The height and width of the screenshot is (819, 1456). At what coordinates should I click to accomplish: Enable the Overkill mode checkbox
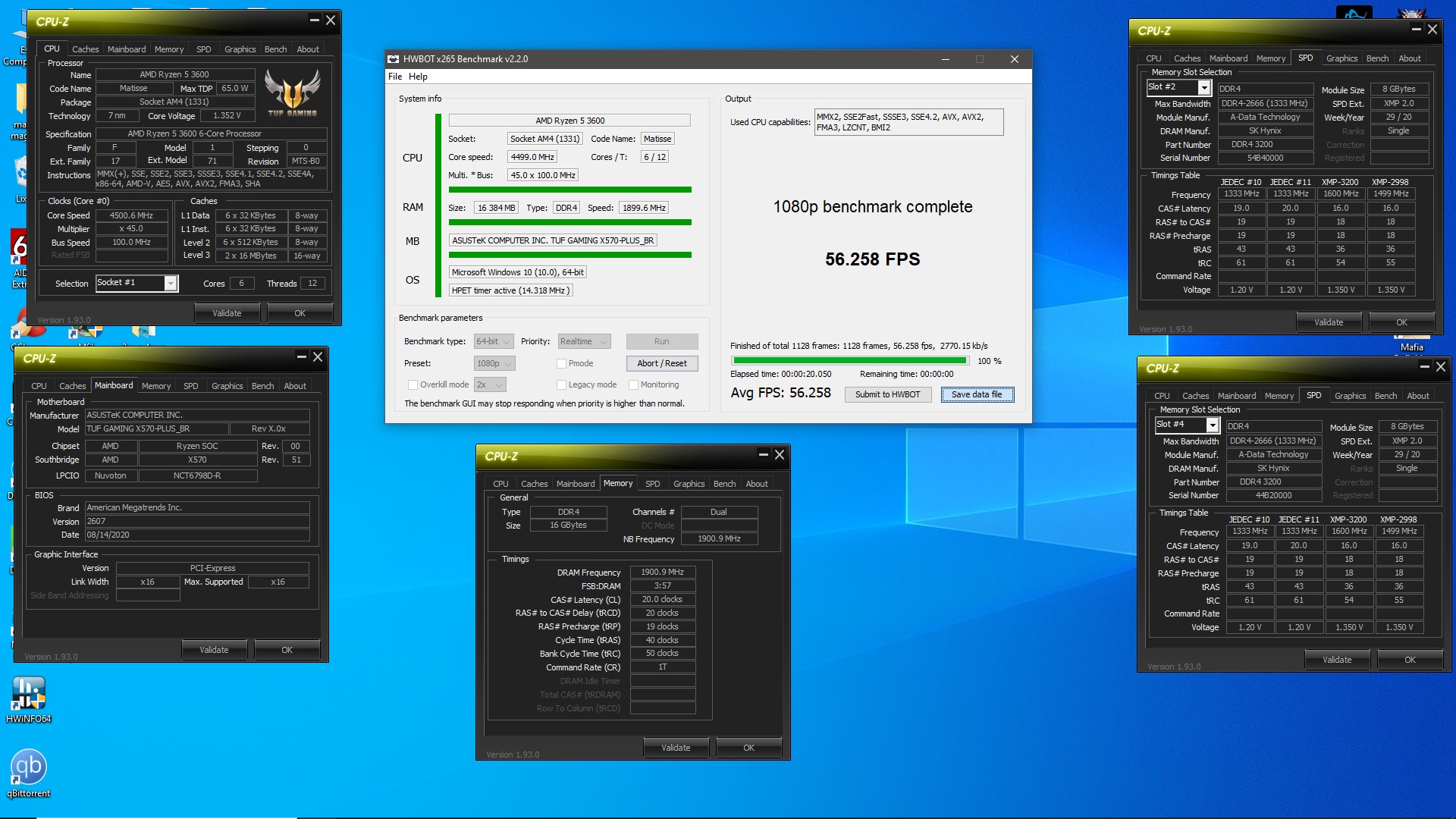tap(413, 384)
